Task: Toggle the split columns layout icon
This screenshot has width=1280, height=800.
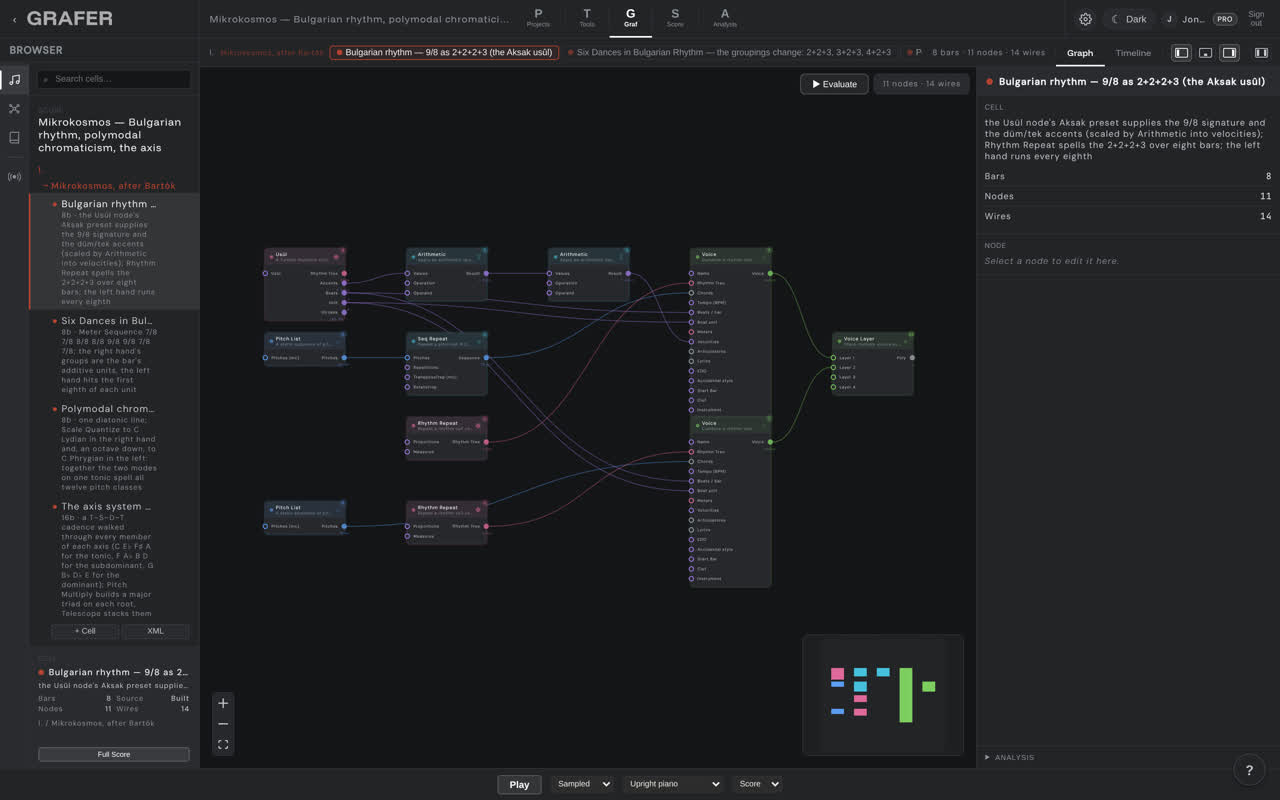Action: (1261, 53)
